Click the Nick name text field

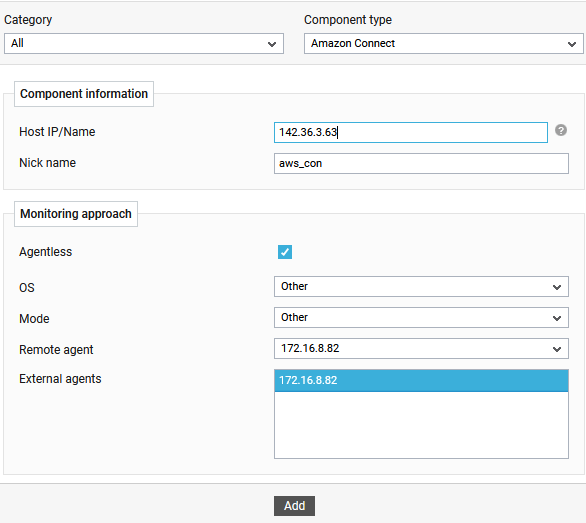point(421,163)
